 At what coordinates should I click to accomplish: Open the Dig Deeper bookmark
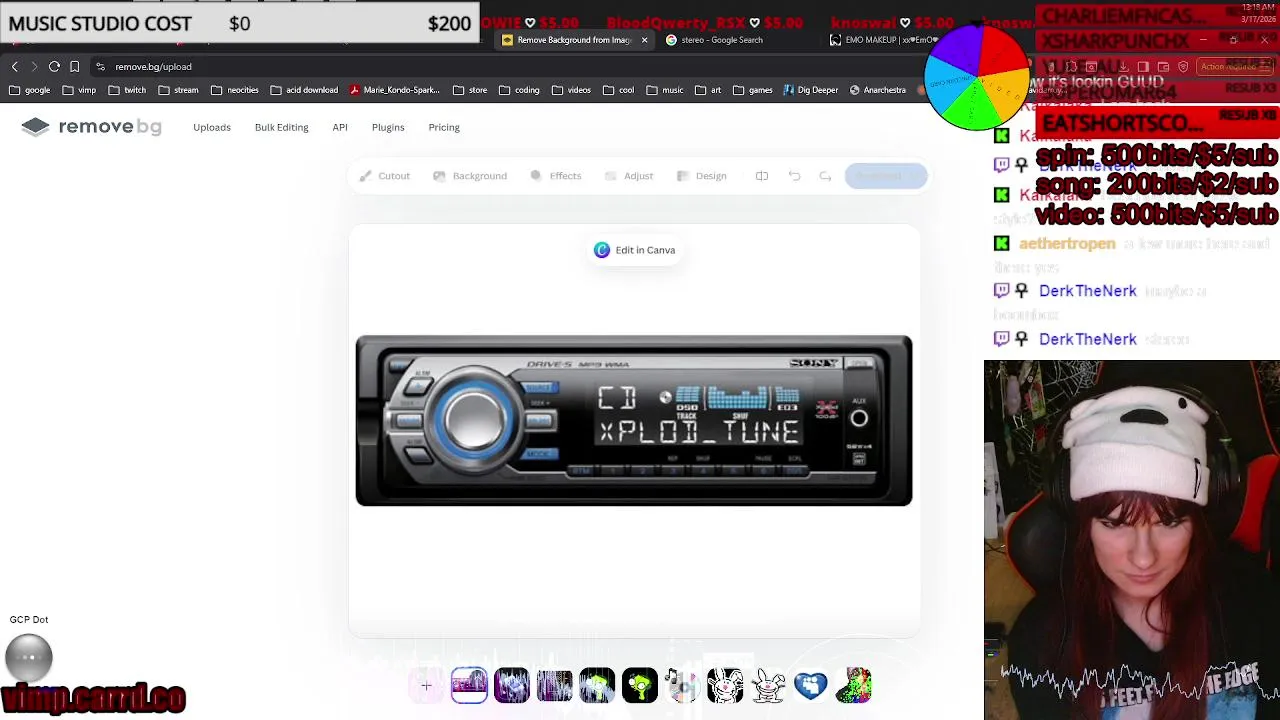click(811, 90)
